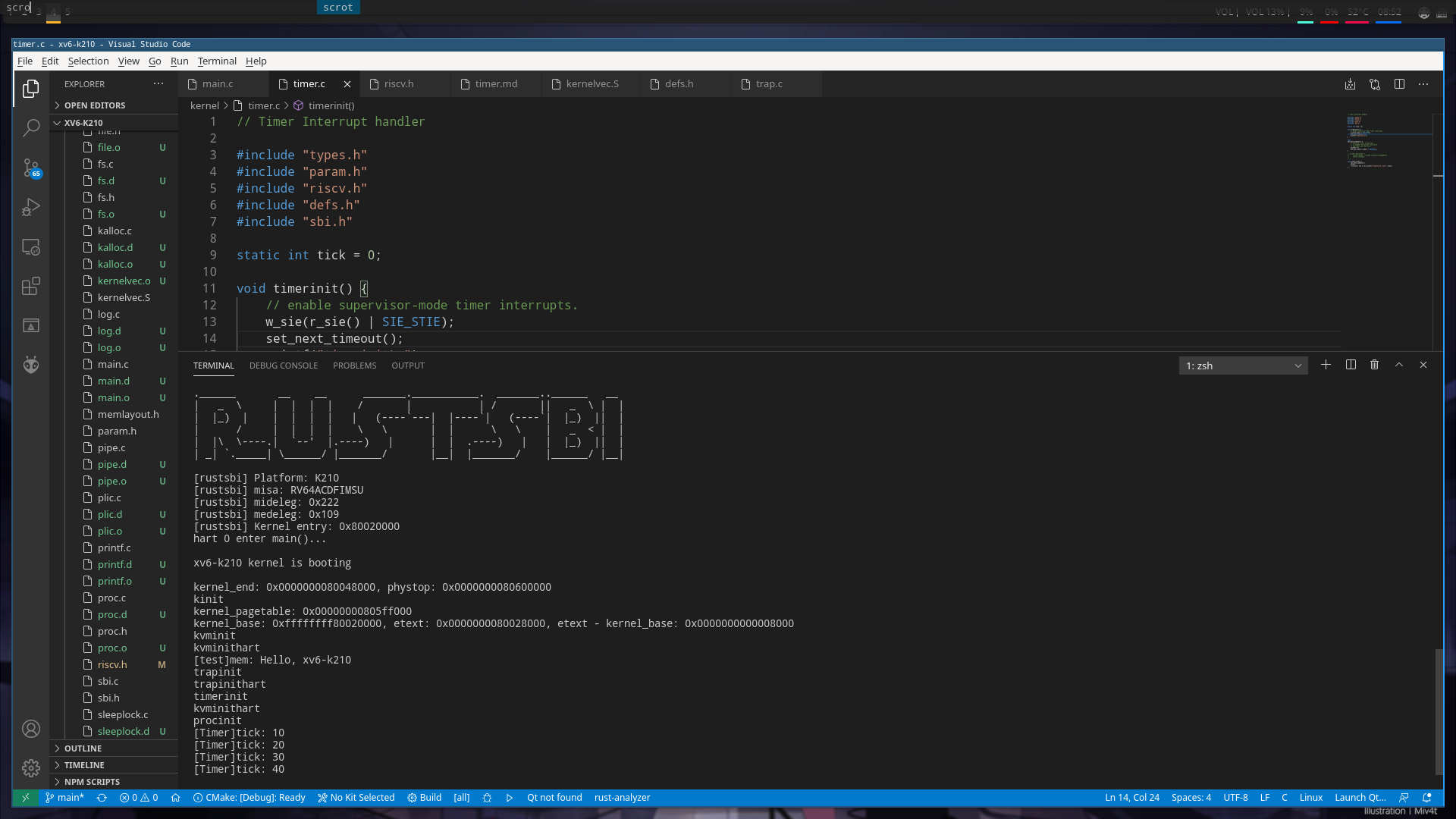Click the Explorer icon in activity bar

pyautogui.click(x=31, y=89)
